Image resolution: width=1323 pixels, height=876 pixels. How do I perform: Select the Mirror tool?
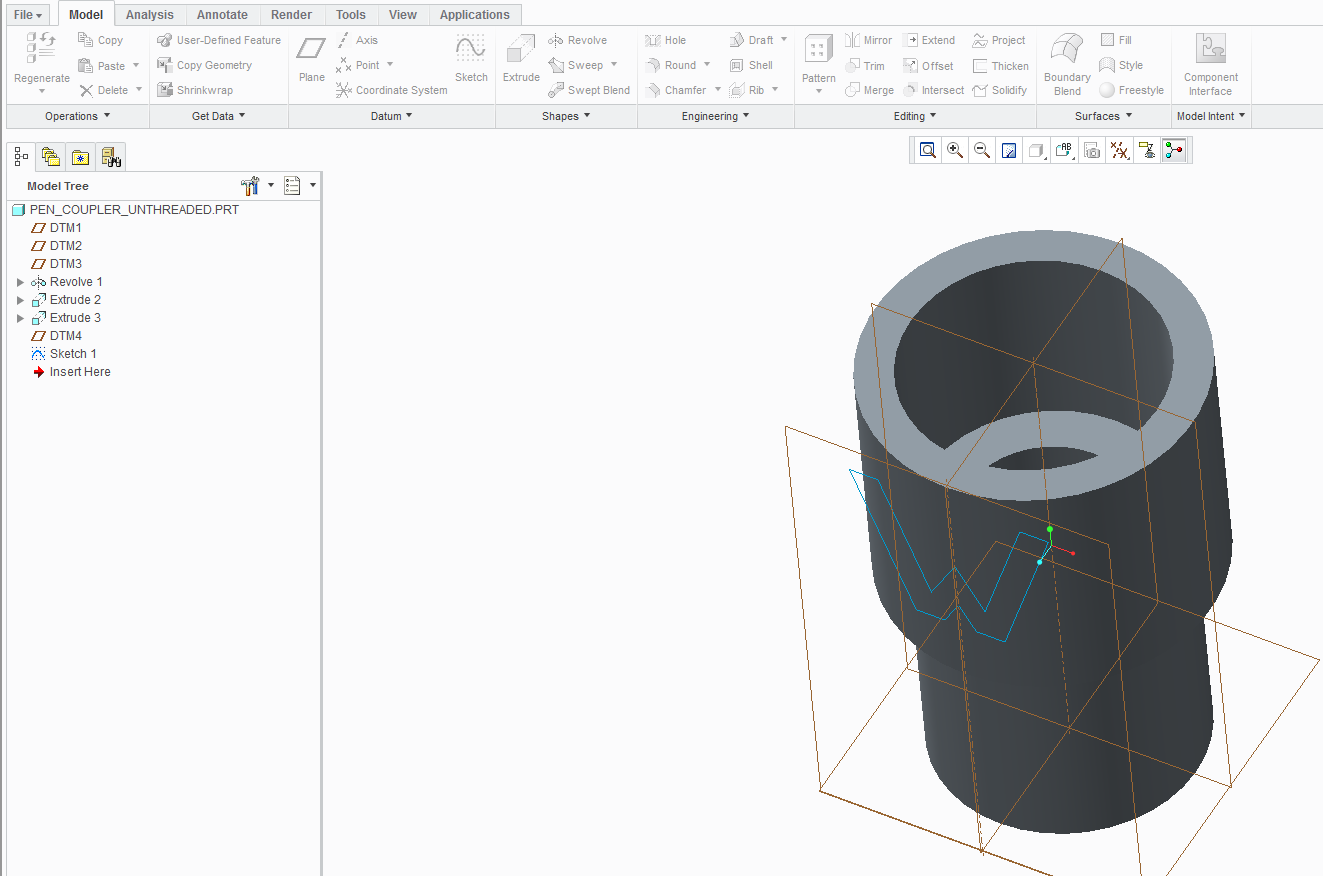pos(868,40)
